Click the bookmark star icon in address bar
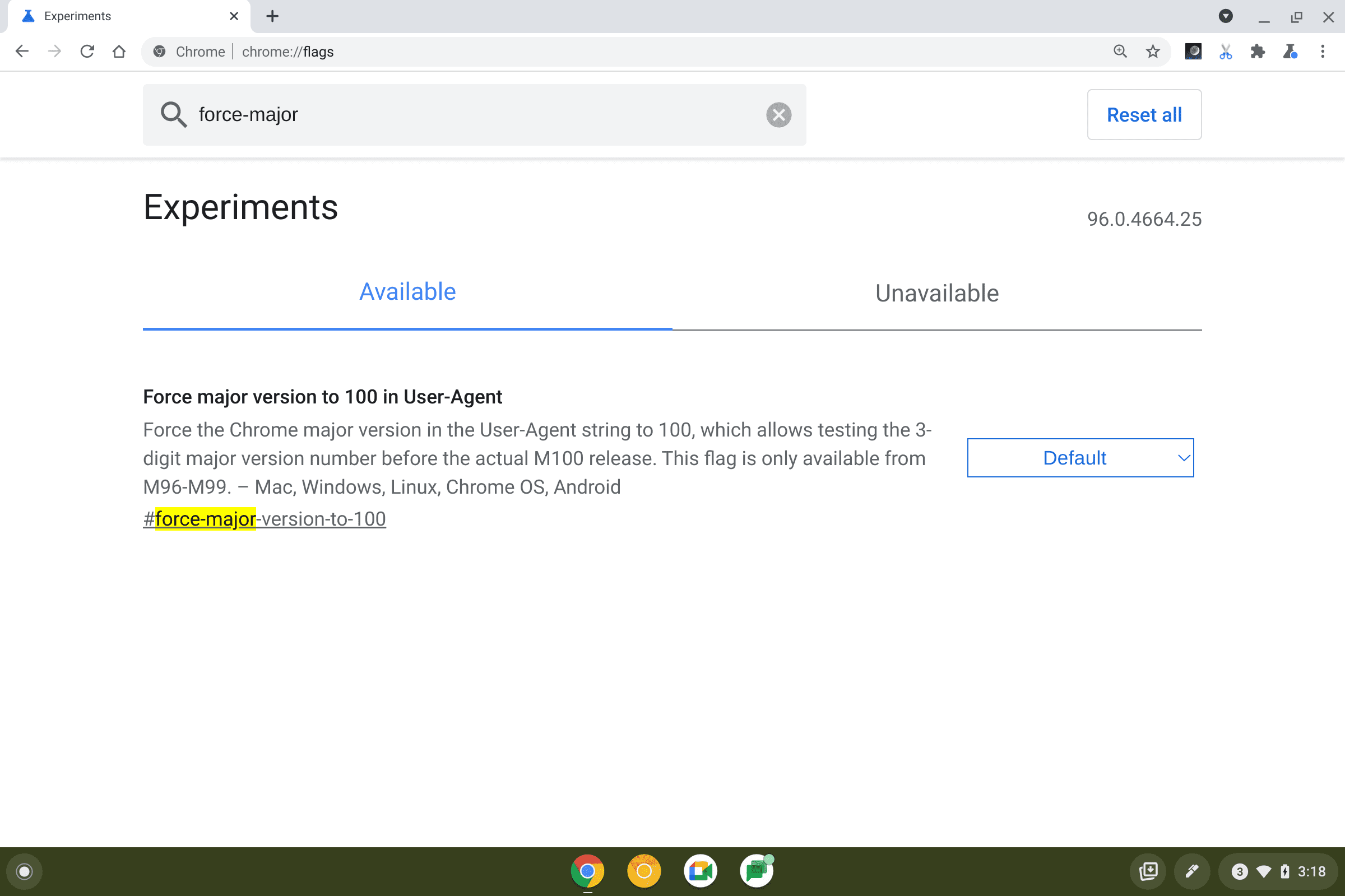 (1152, 51)
